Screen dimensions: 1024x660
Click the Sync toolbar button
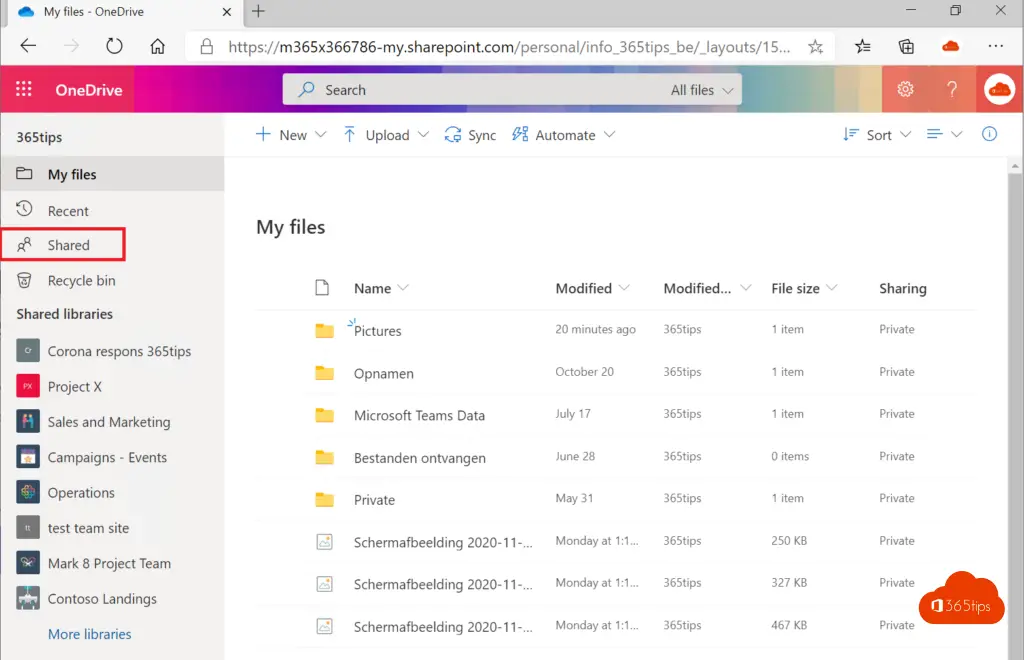pyautogui.click(x=470, y=134)
